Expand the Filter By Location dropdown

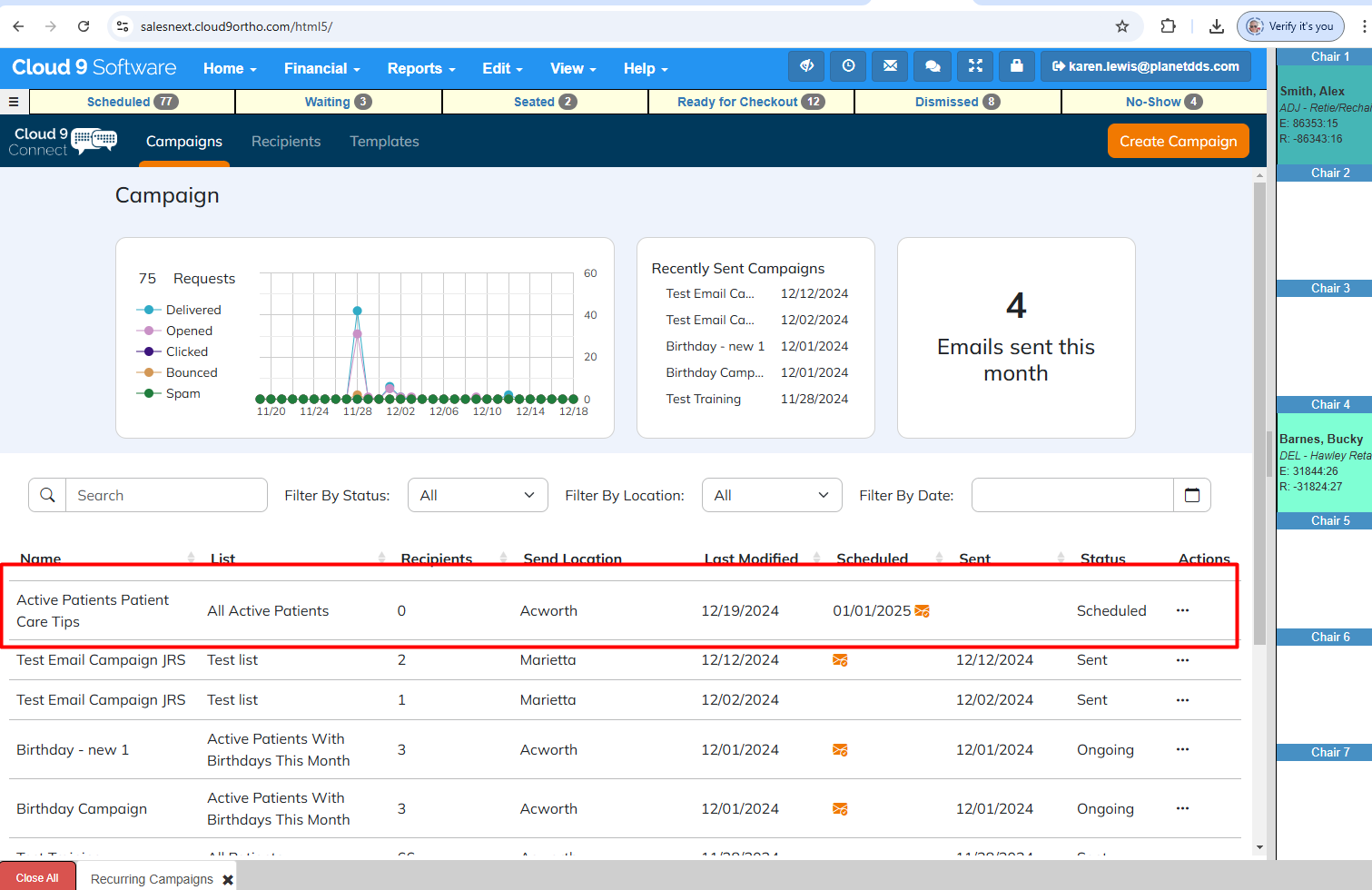pos(772,495)
